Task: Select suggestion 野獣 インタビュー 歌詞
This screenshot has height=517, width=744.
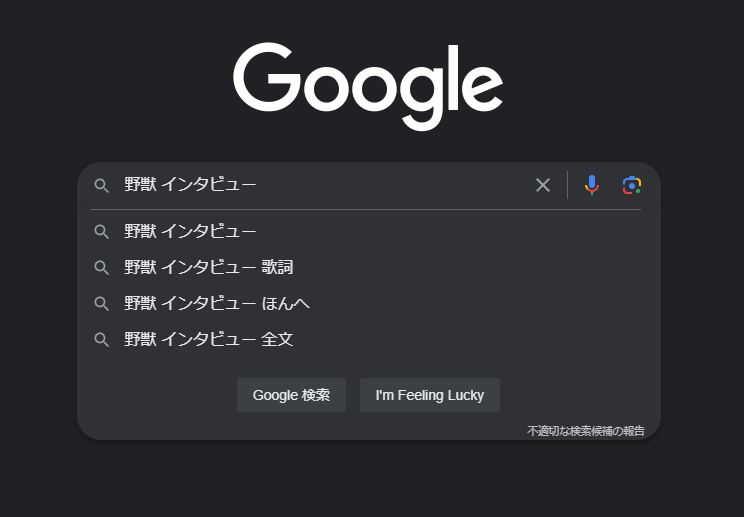Action: (369, 268)
